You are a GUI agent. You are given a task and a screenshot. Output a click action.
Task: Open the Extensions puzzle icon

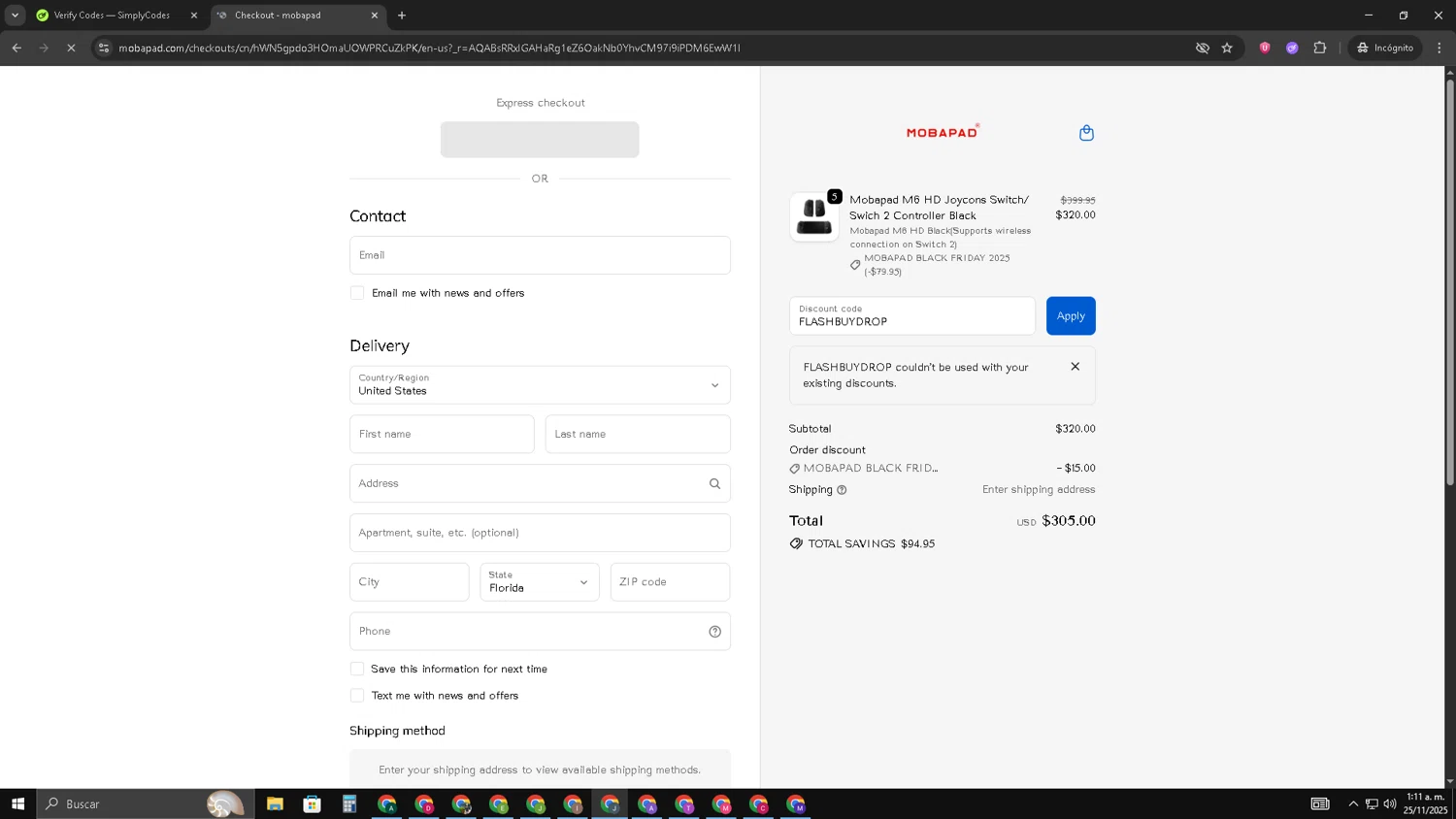pos(1320,48)
